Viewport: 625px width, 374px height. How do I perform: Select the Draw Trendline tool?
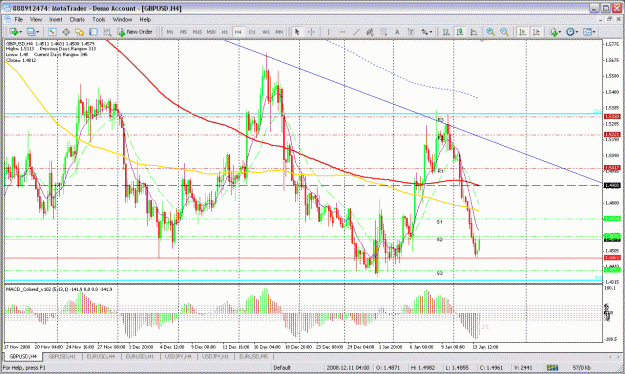[x=356, y=32]
